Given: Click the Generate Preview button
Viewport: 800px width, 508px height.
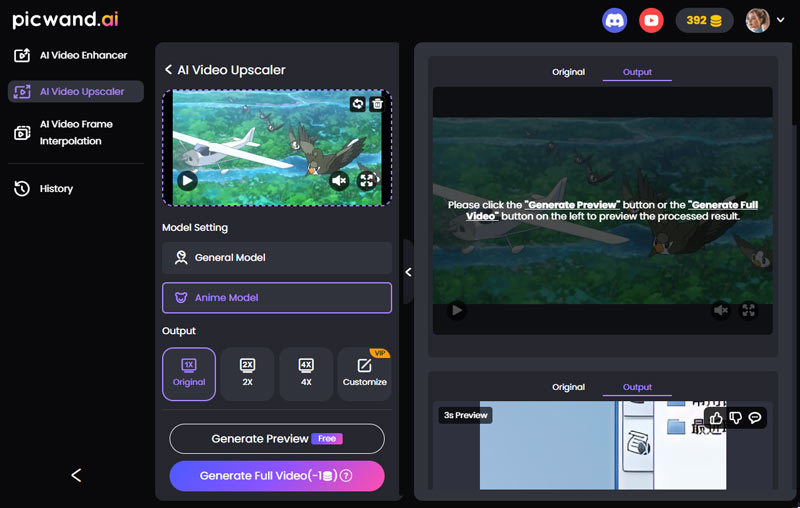Looking at the screenshot, I should 276,439.
